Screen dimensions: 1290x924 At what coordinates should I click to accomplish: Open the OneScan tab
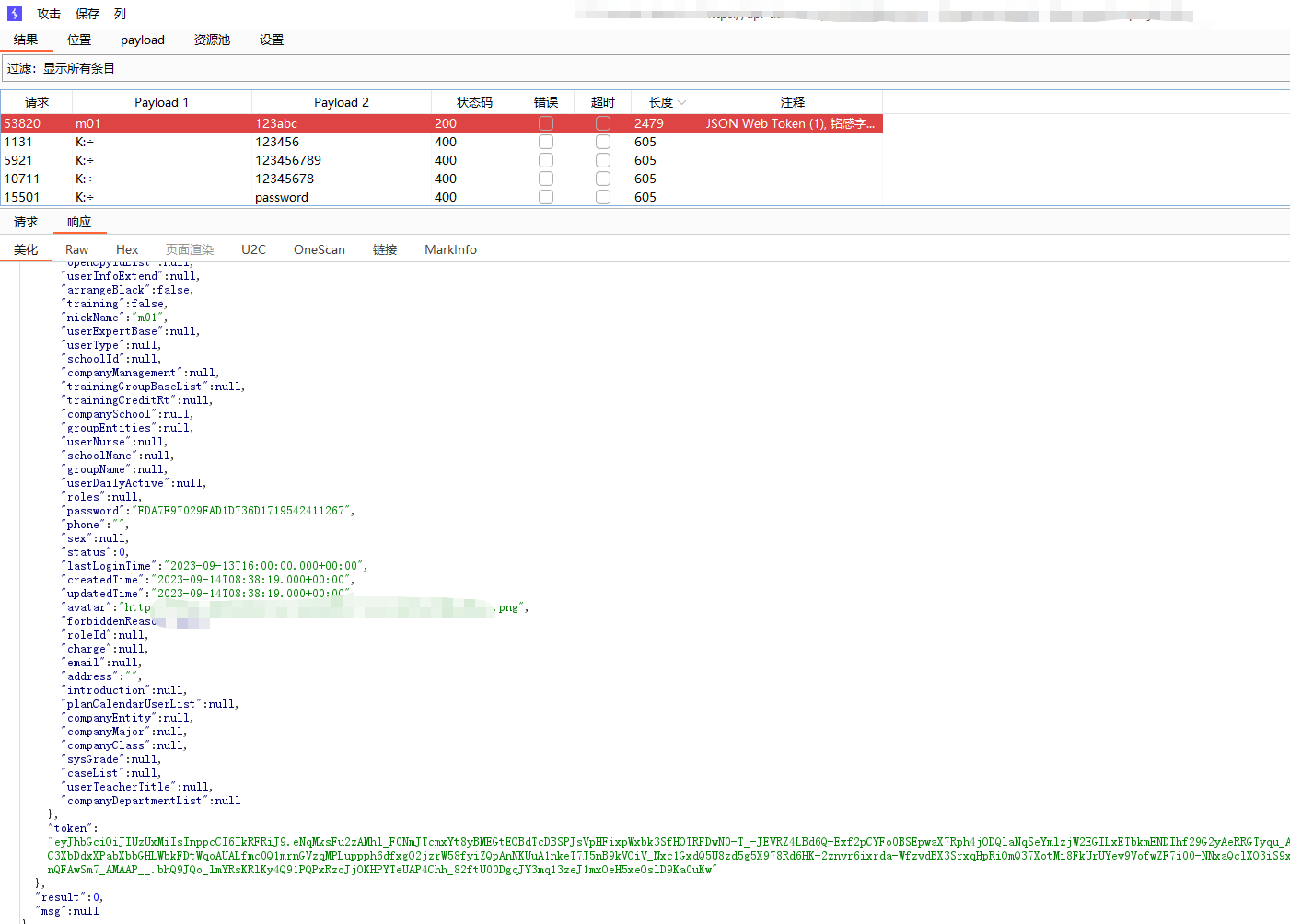(x=320, y=249)
